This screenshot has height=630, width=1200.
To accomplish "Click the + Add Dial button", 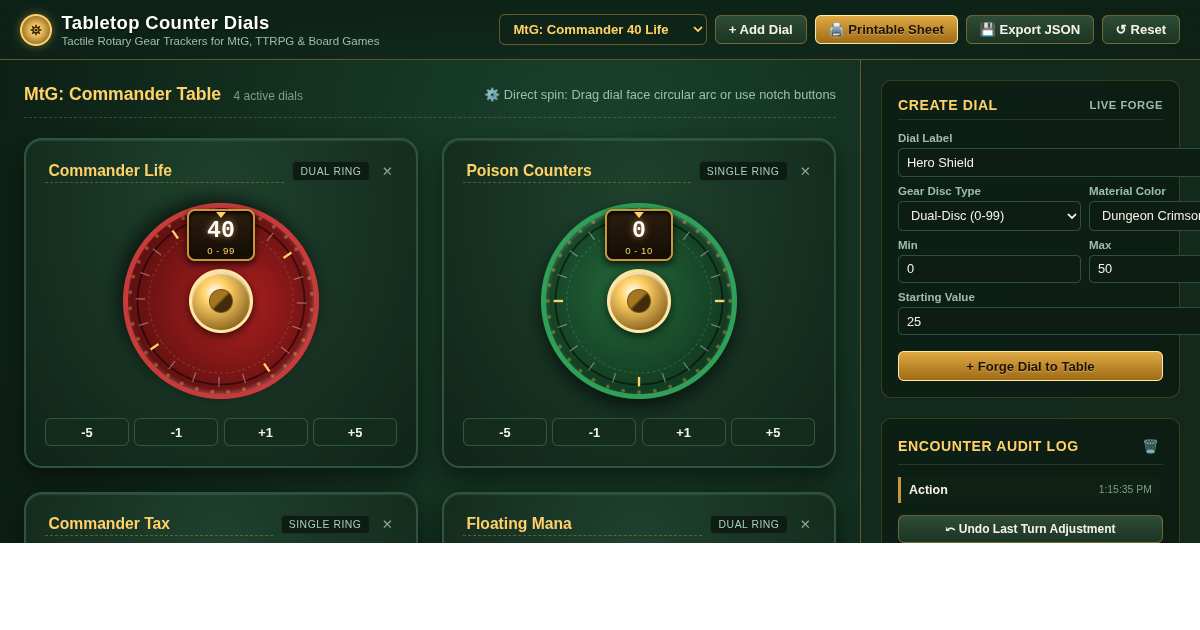I will 761,29.
